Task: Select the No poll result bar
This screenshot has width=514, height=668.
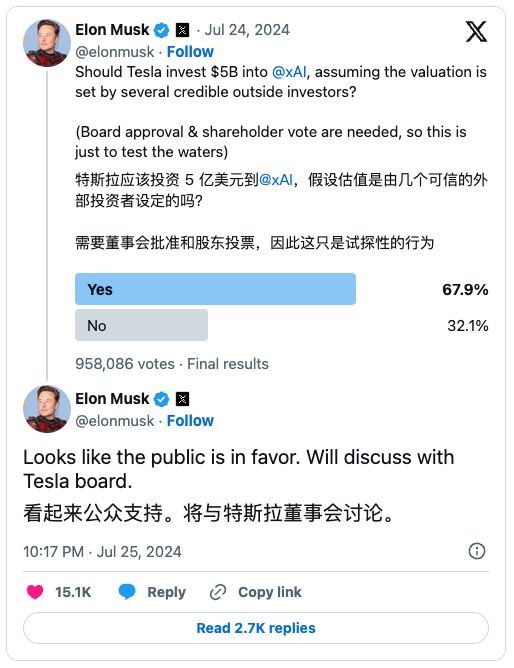Action: click(x=141, y=325)
